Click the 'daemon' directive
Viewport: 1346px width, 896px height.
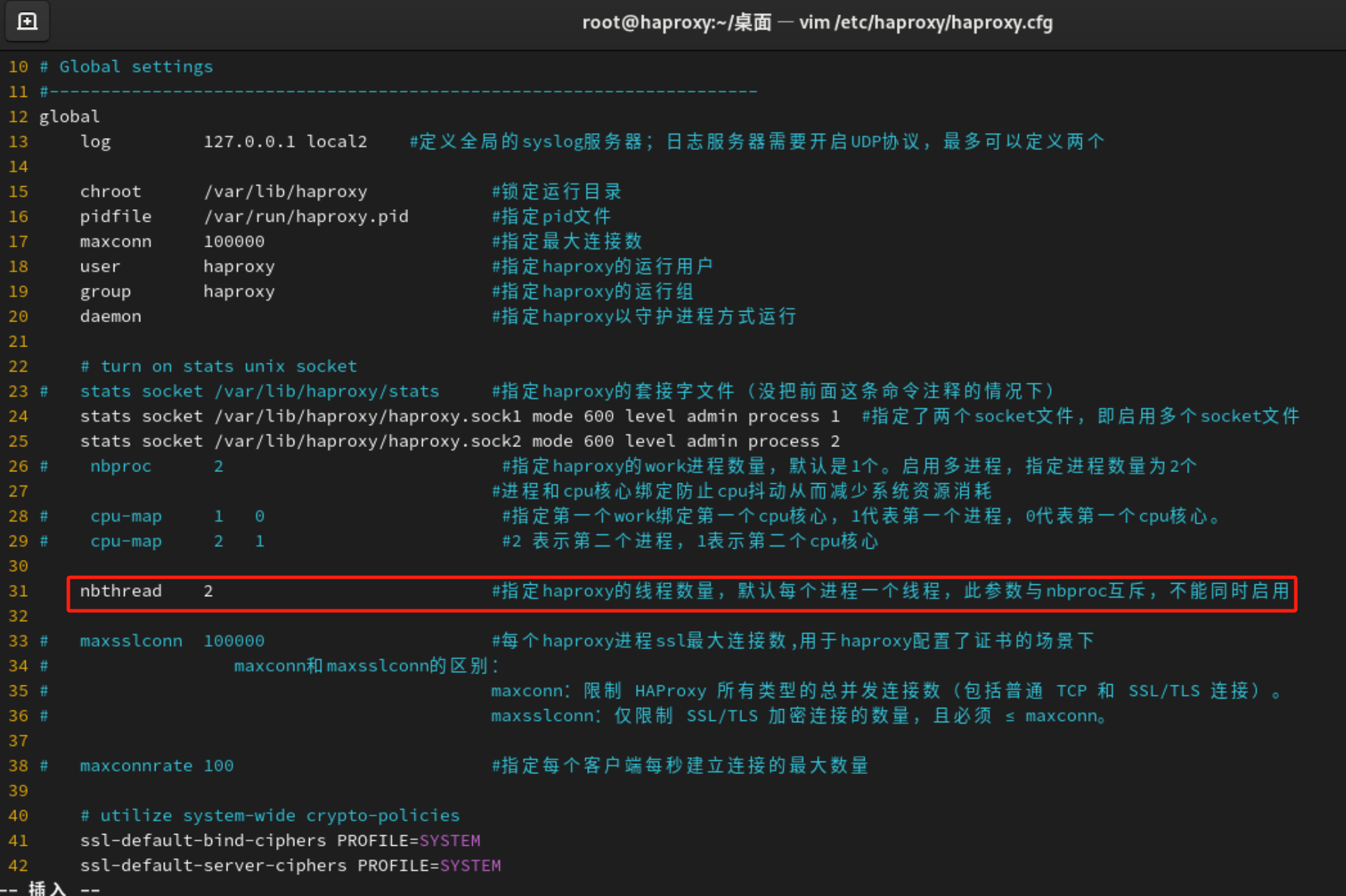pyautogui.click(x=110, y=317)
